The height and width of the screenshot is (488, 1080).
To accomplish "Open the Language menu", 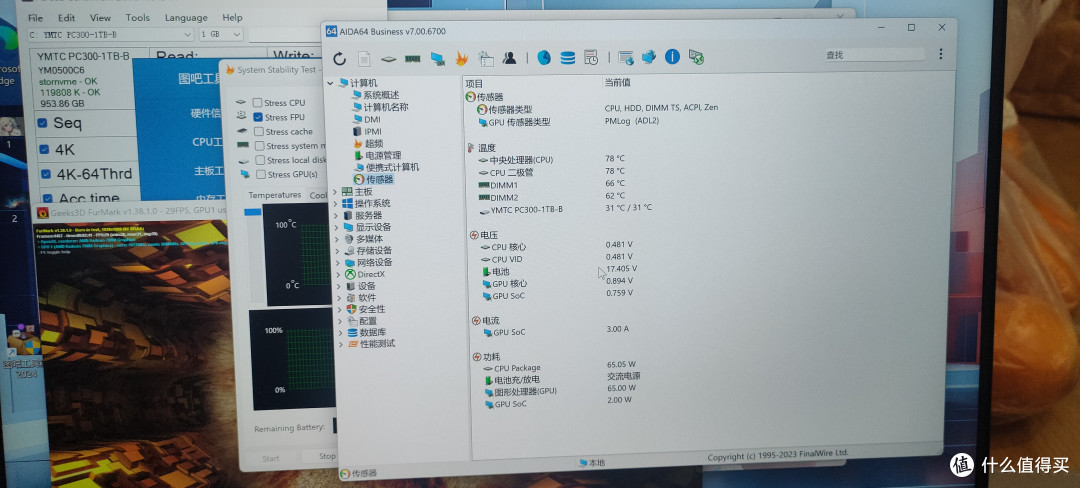I will 187,18.
